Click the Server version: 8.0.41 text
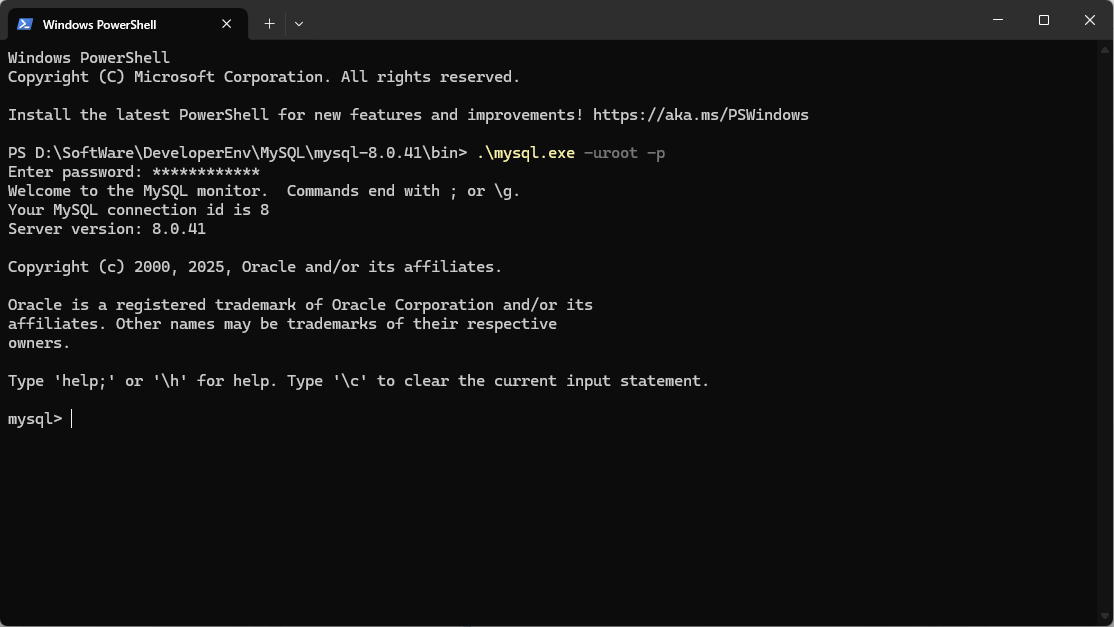Image resolution: width=1114 pixels, height=627 pixels. click(x=105, y=228)
